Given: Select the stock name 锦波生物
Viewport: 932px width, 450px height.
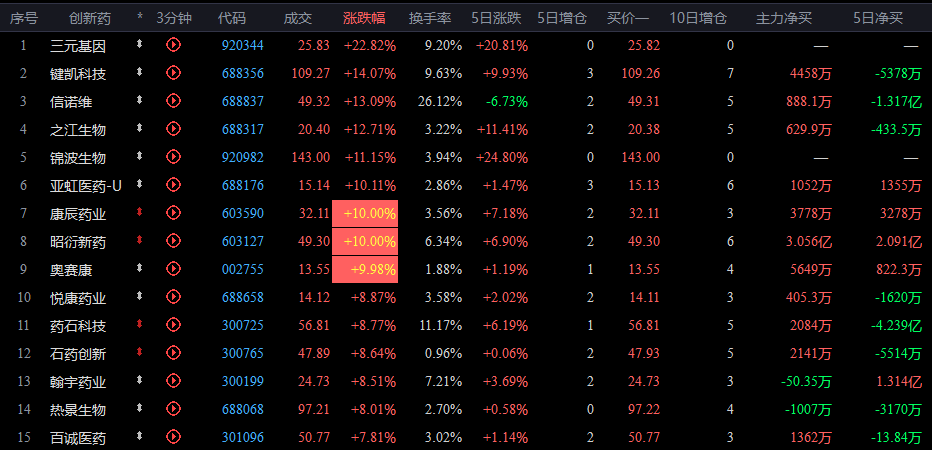Looking at the screenshot, I should point(78,158).
